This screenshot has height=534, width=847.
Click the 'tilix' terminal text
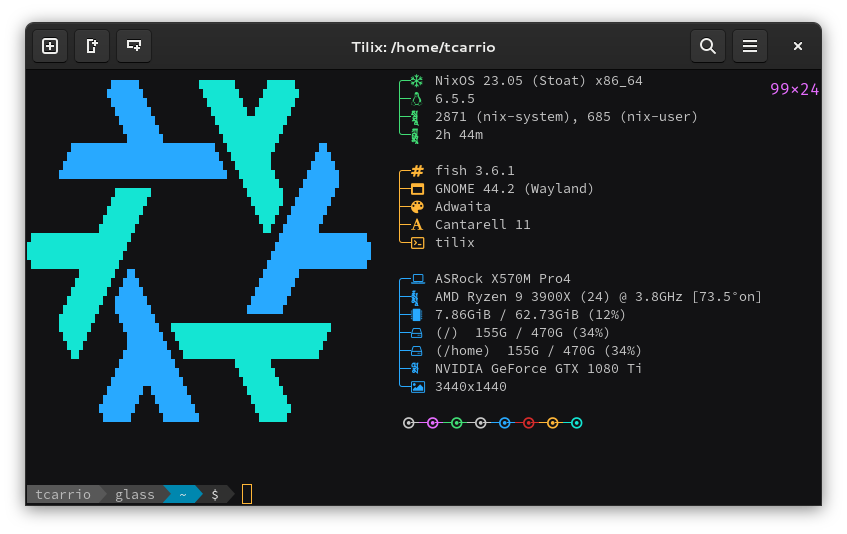[455, 243]
